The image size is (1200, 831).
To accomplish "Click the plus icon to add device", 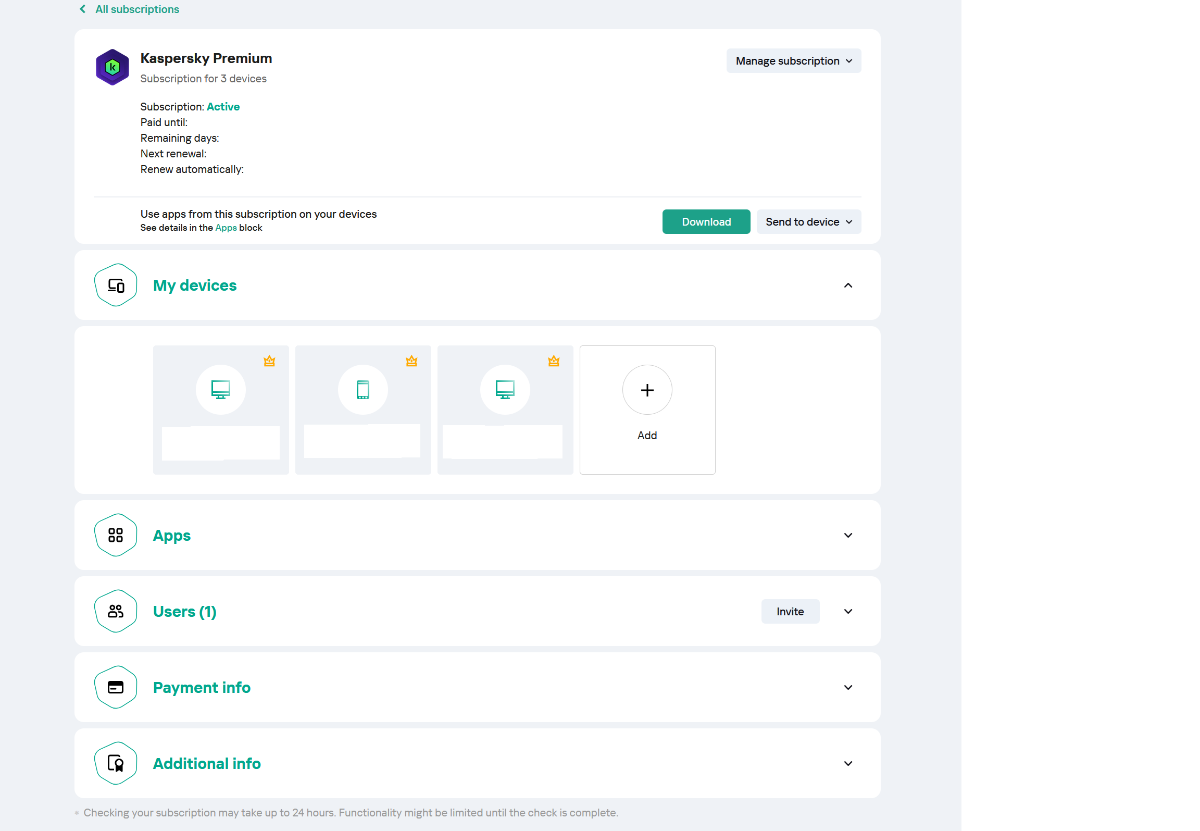I will point(647,390).
